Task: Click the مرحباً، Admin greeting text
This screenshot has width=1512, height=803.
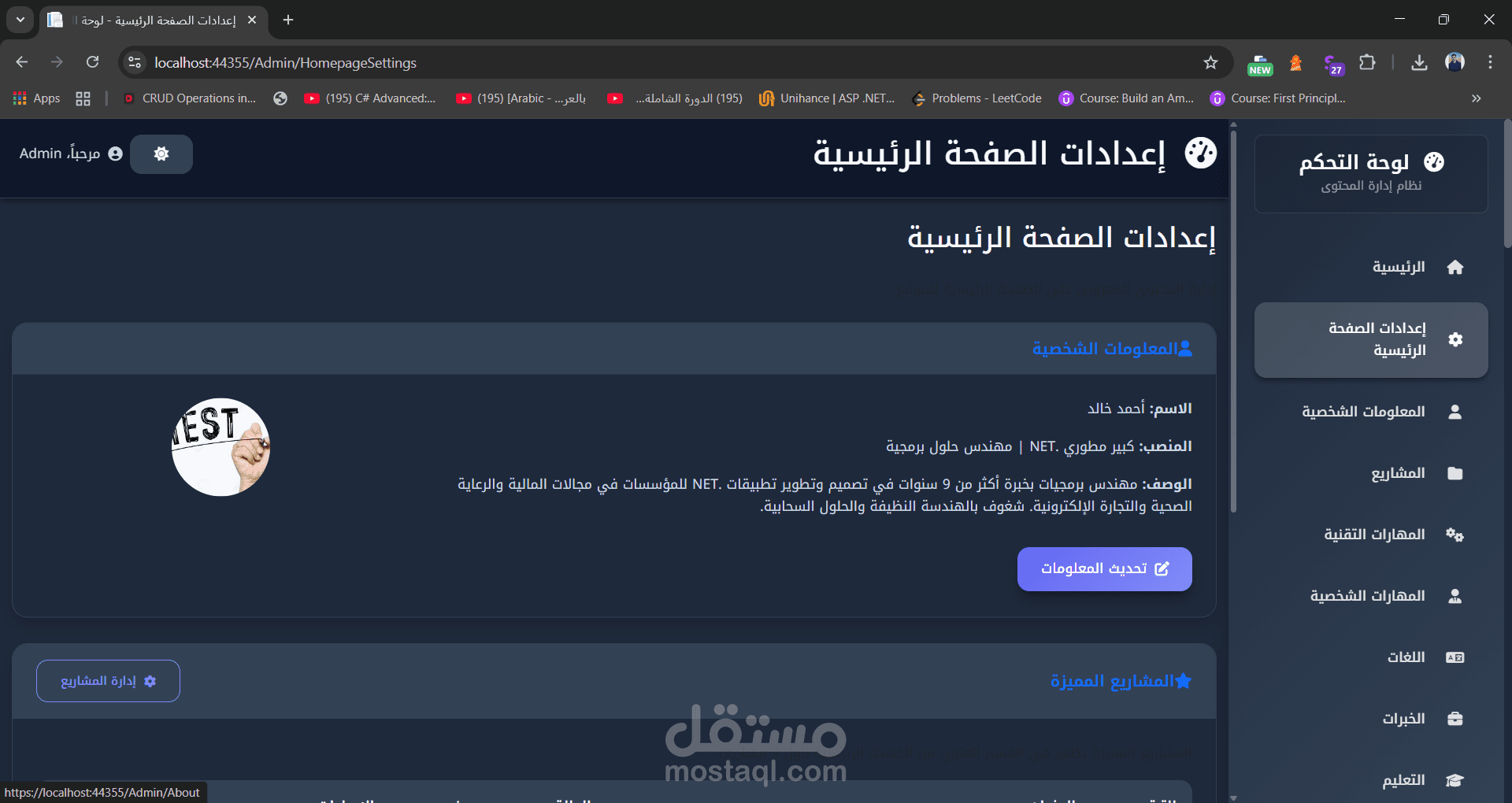Action: [60, 154]
